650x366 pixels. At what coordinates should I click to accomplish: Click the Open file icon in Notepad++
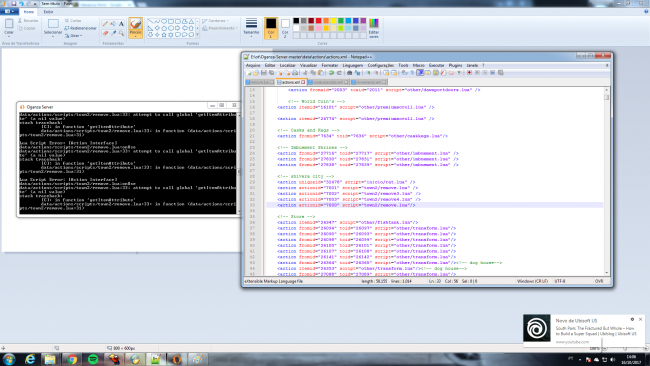coord(256,73)
